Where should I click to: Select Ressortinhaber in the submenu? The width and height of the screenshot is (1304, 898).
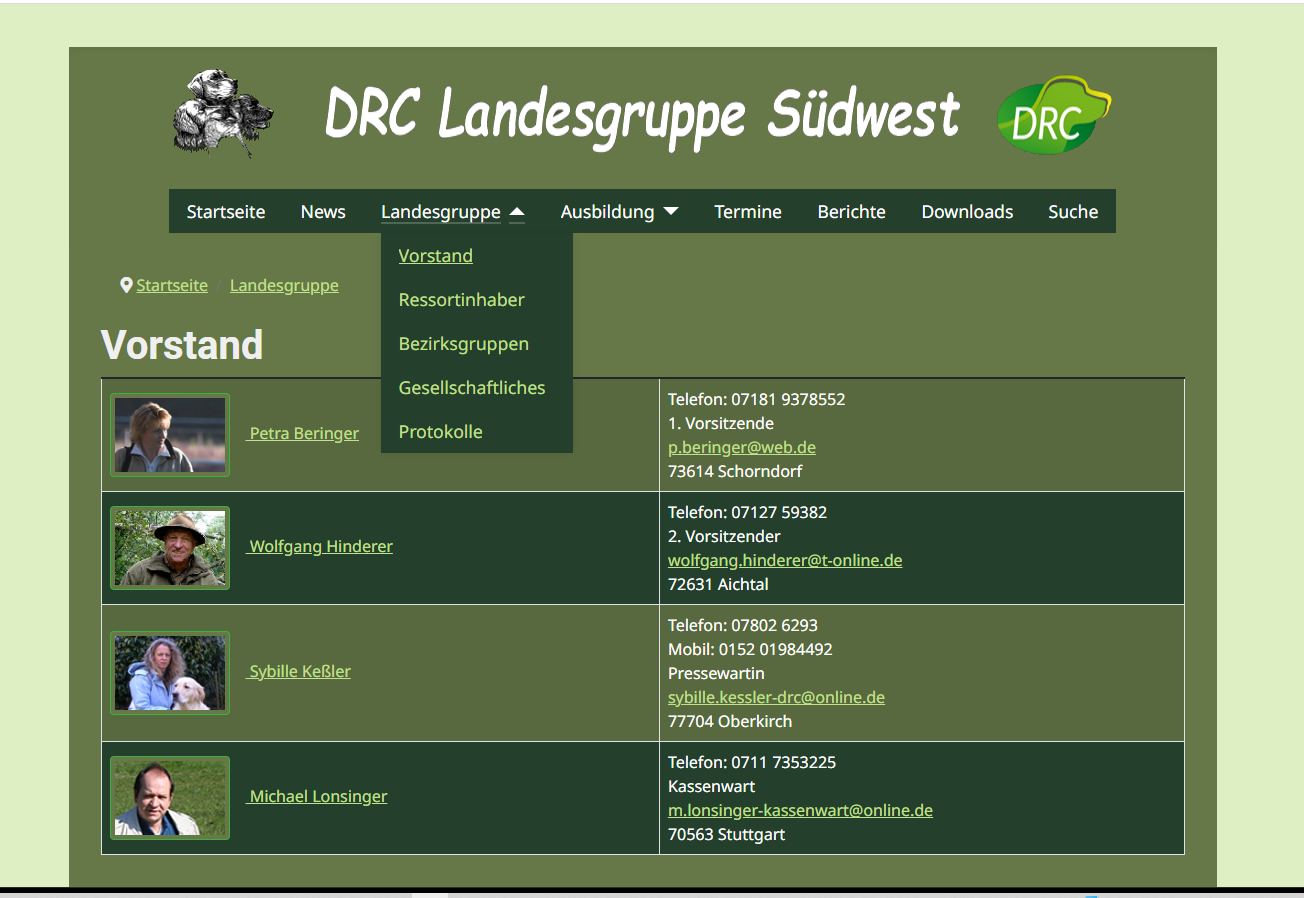[462, 300]
